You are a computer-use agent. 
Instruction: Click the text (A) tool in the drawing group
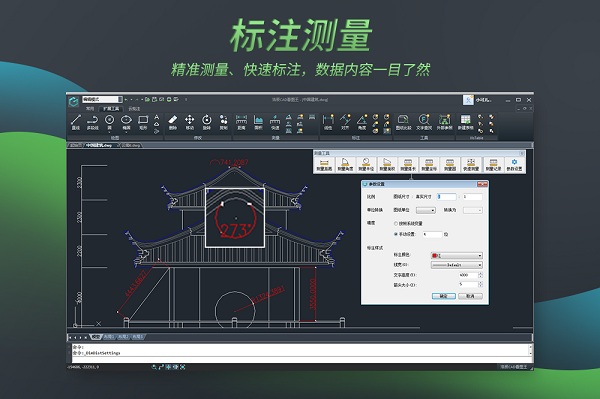[157, 117]
